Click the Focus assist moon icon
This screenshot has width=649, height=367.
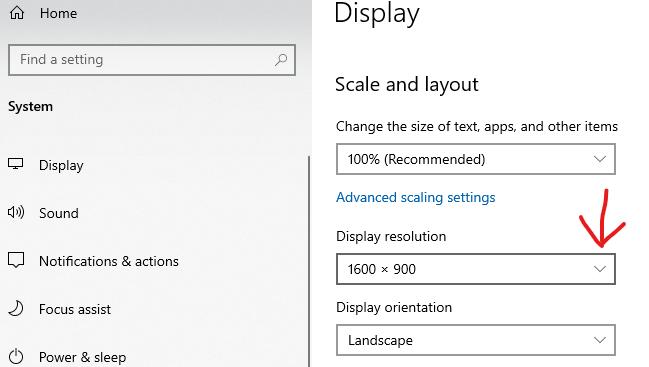16,309
